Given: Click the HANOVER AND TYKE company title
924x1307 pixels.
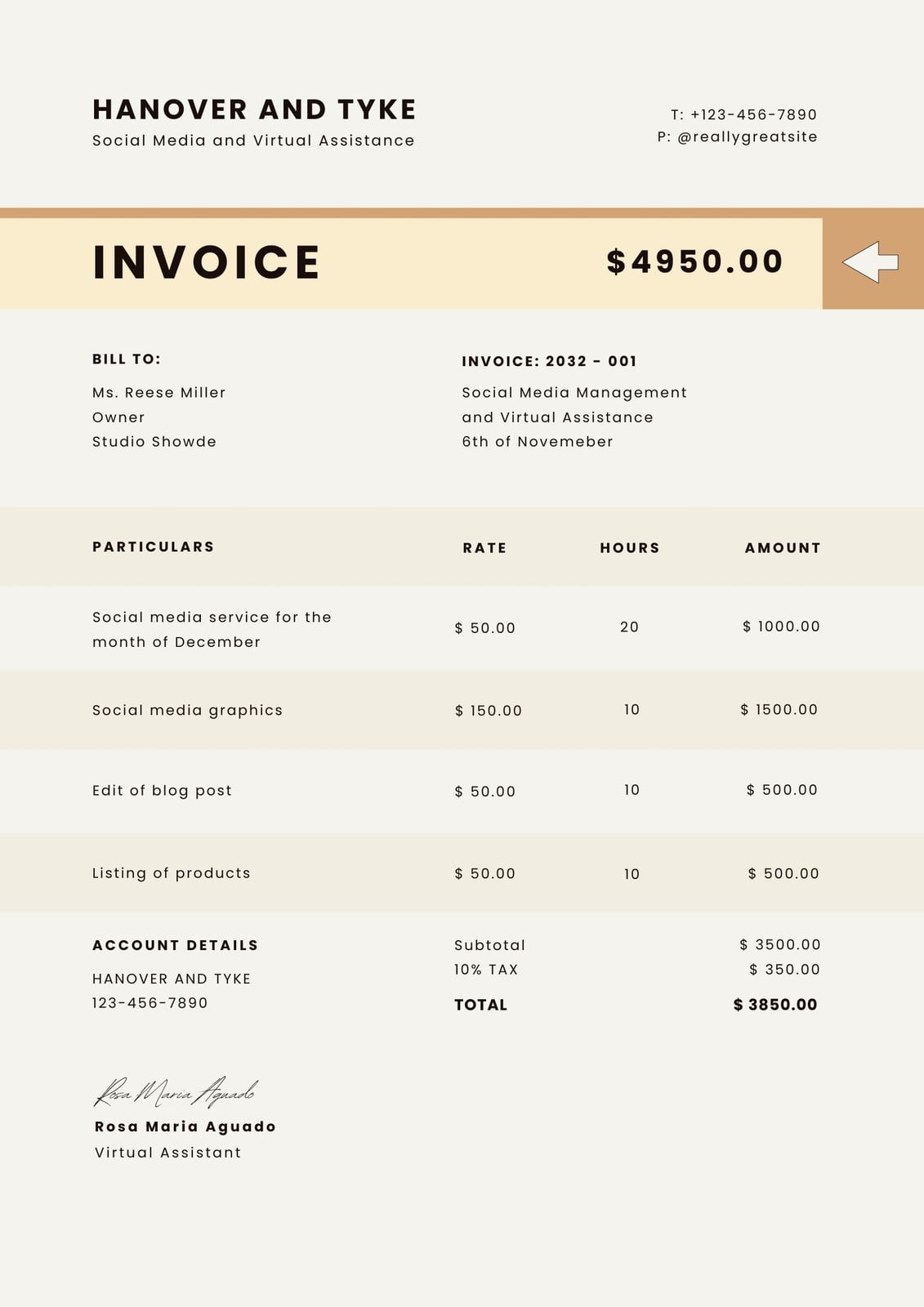Looking at the screenshot, I should [254, 109].
